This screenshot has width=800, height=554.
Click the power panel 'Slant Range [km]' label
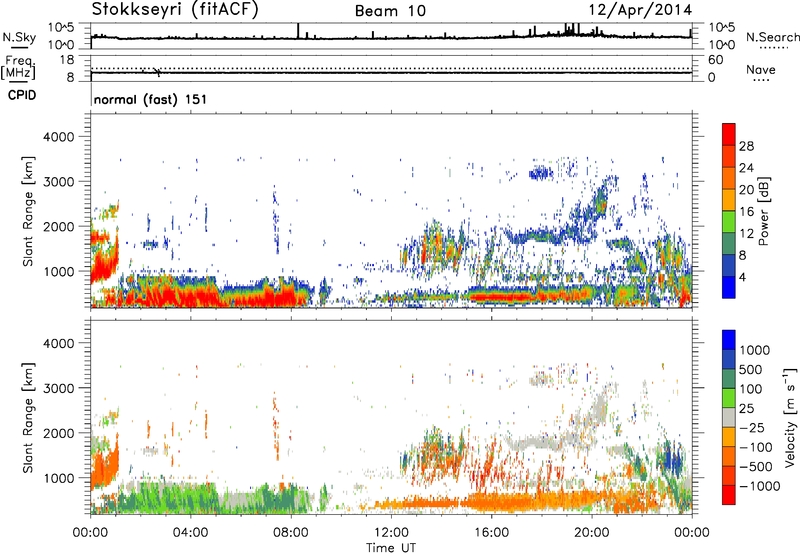(28, 211)
